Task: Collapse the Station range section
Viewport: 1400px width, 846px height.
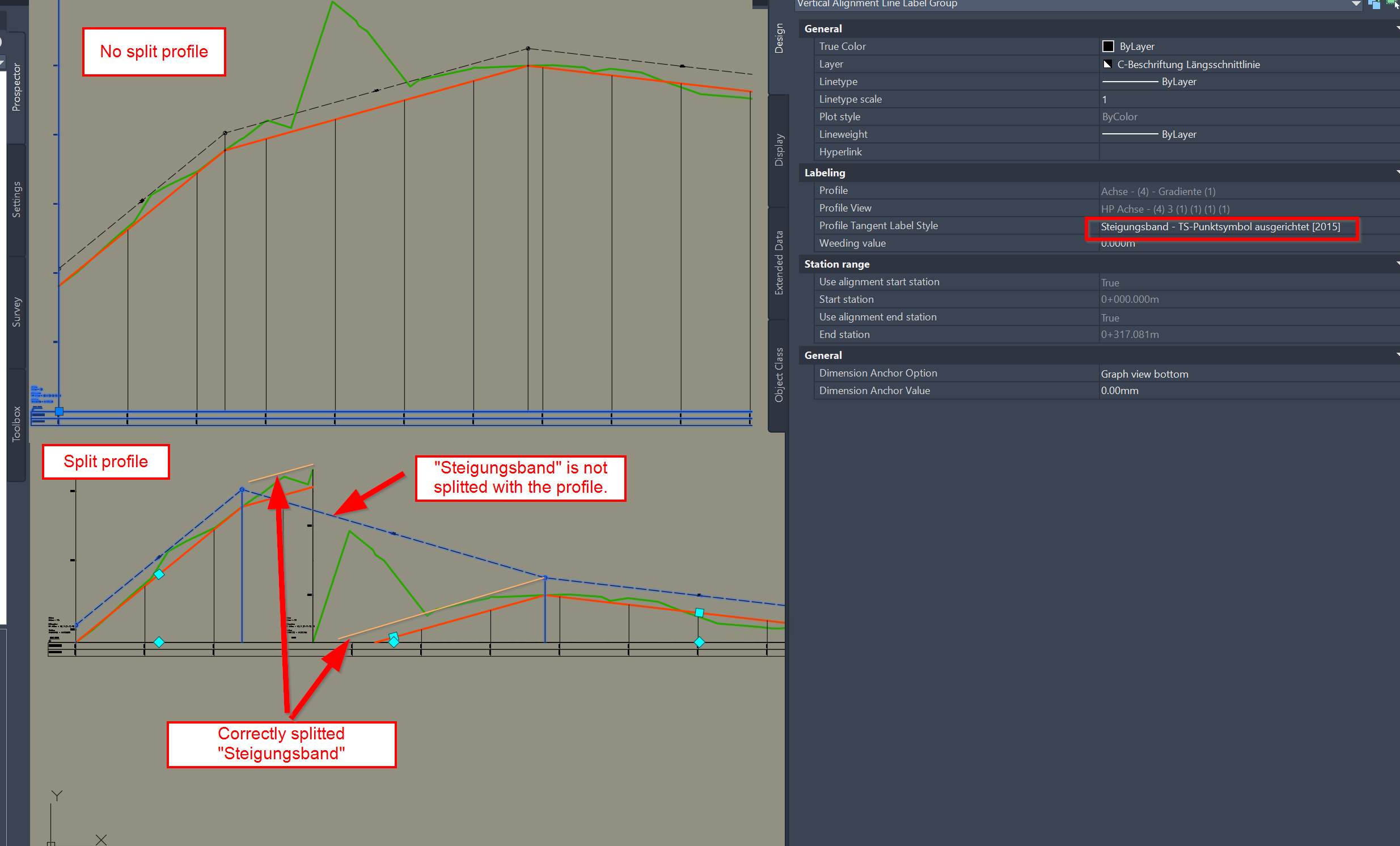Action: (1397, 264)
